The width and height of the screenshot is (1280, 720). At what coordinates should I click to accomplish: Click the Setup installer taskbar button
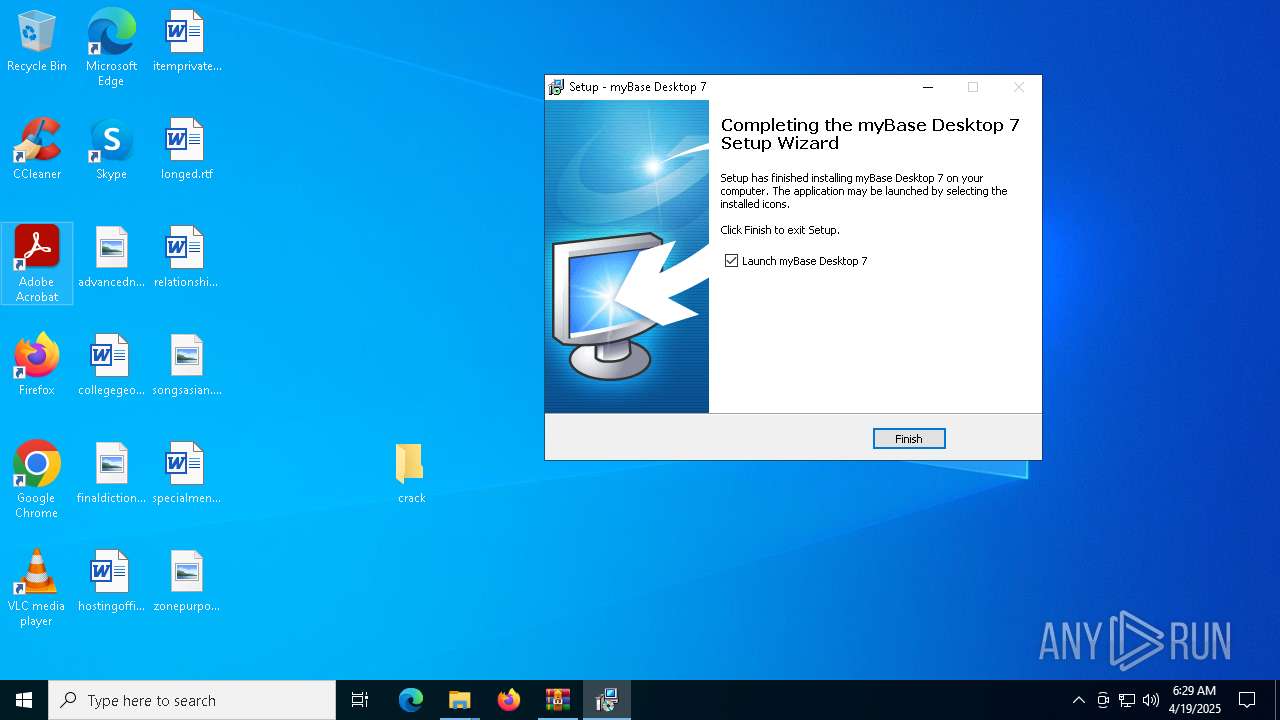(607, 700)
